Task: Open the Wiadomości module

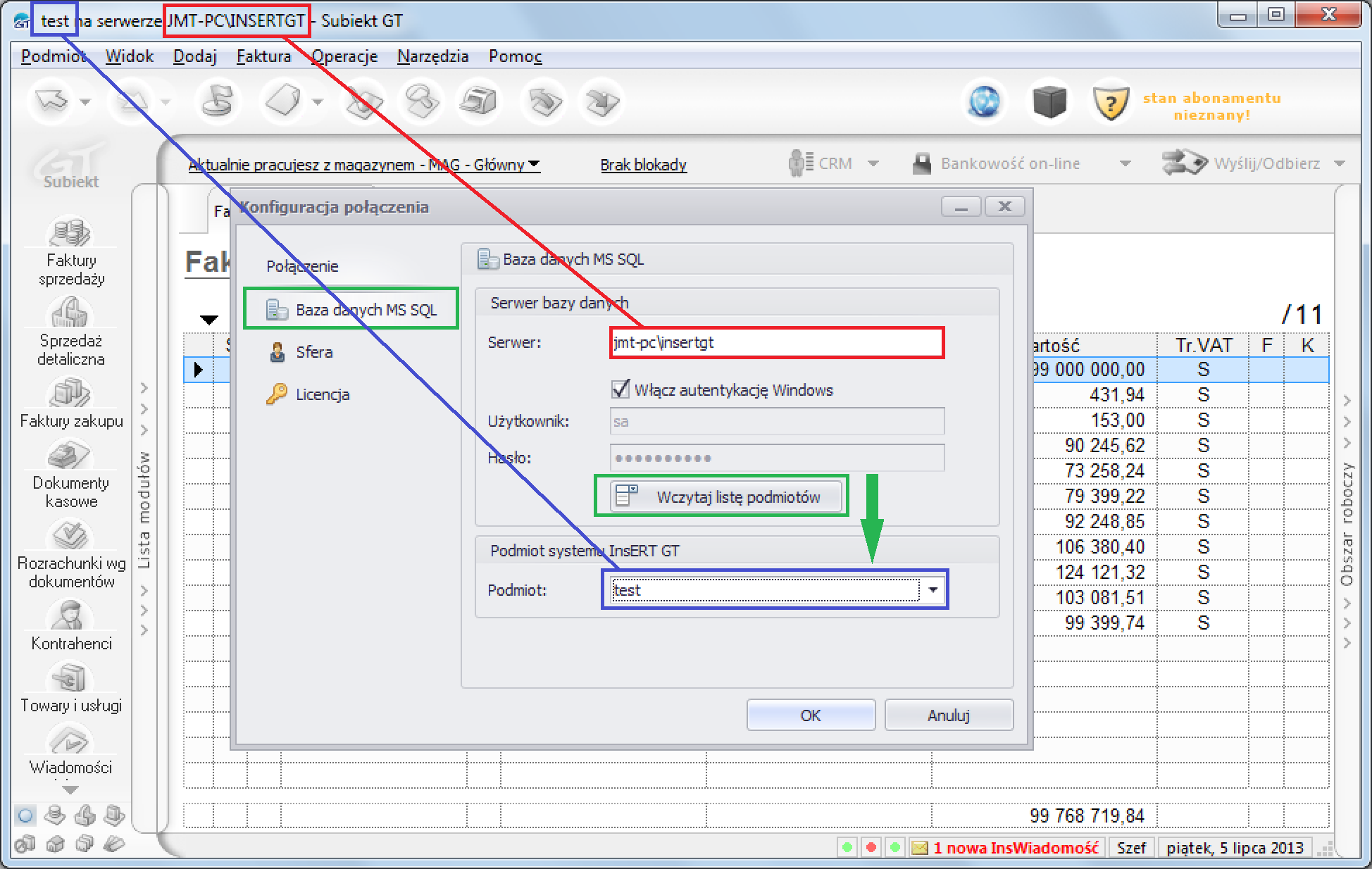Action: click(71, 749)
